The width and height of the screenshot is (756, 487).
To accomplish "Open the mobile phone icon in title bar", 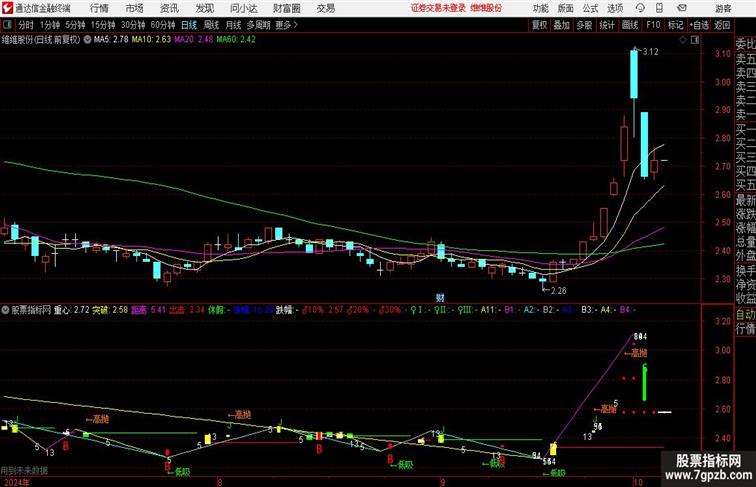I will (x=659, y=8).
